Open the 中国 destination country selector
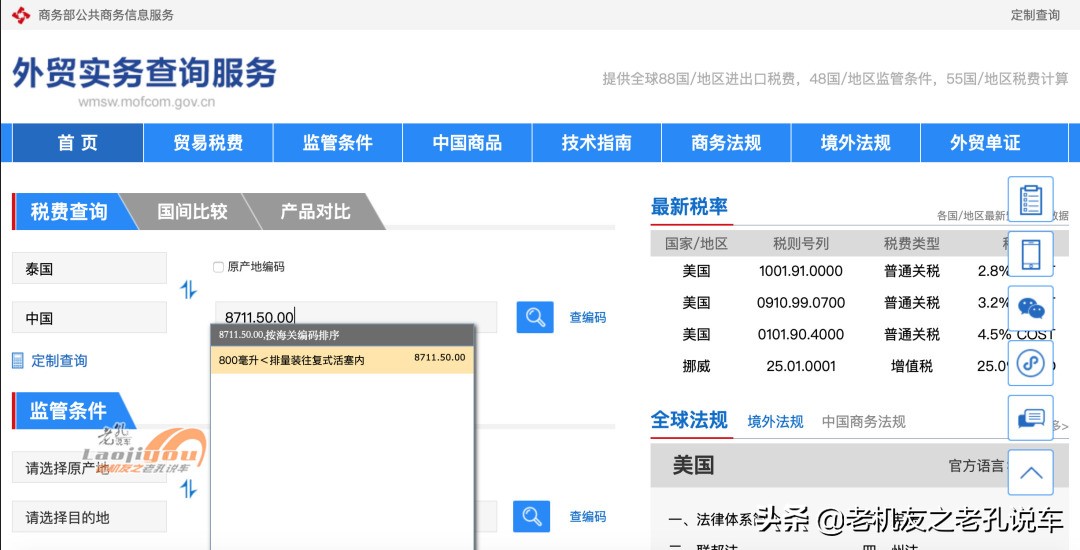 coord(90,317)
